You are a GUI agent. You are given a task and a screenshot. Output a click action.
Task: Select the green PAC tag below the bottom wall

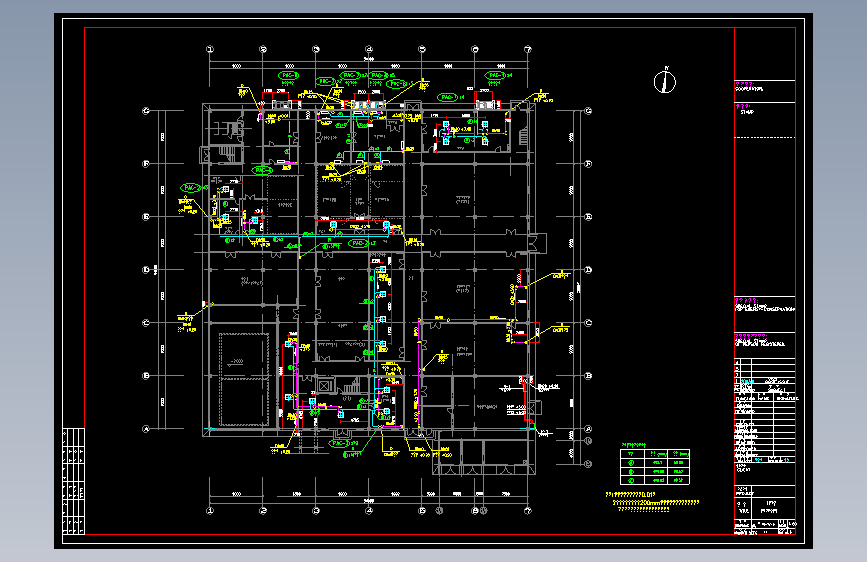click(x=342, y=444)
